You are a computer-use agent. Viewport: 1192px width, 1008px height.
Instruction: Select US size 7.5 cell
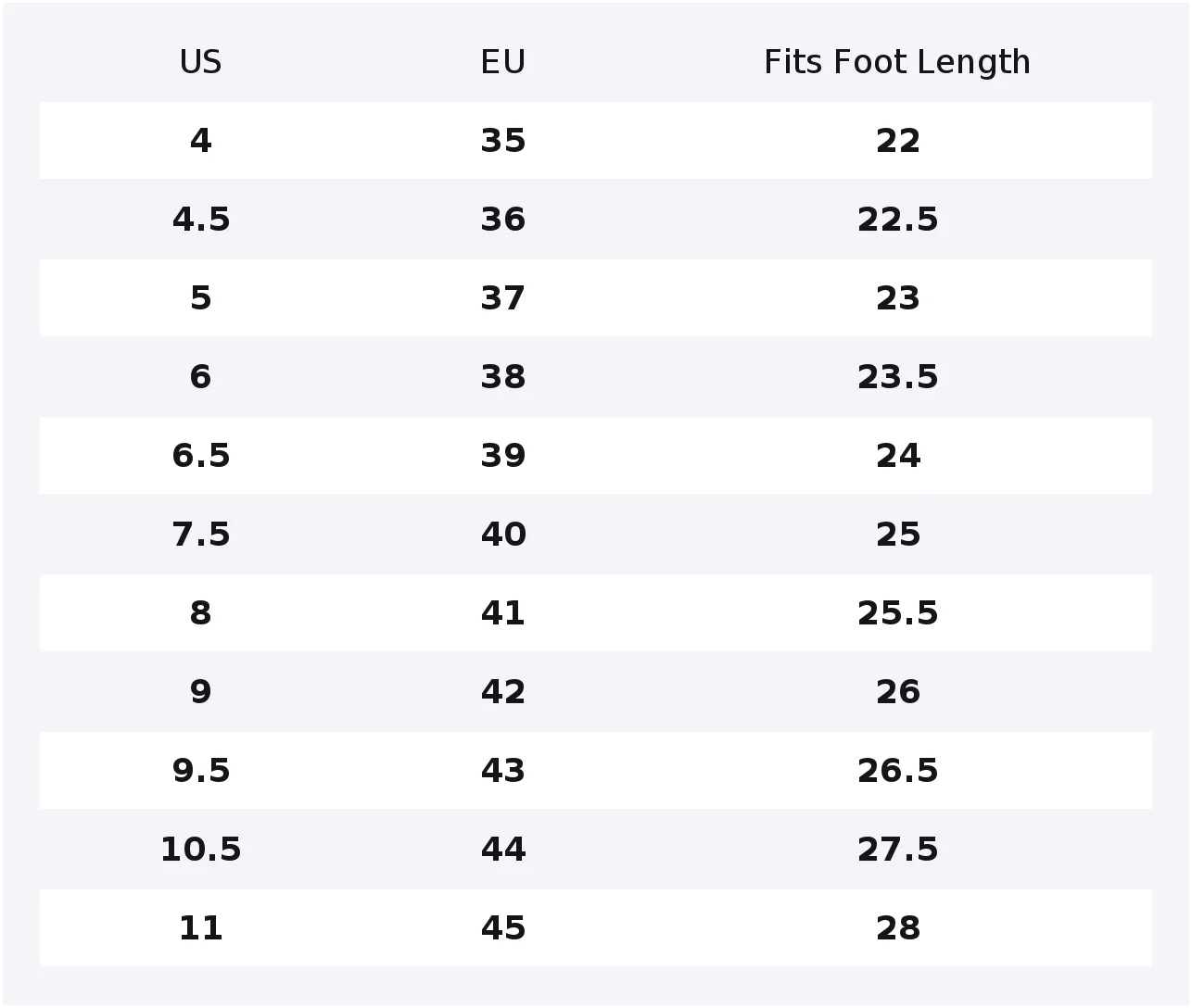(200, 535)
